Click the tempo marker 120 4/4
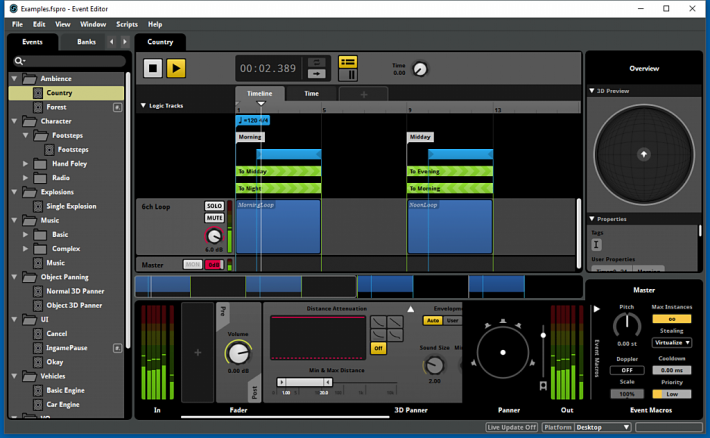710x438 pixels. pos(253,120)
